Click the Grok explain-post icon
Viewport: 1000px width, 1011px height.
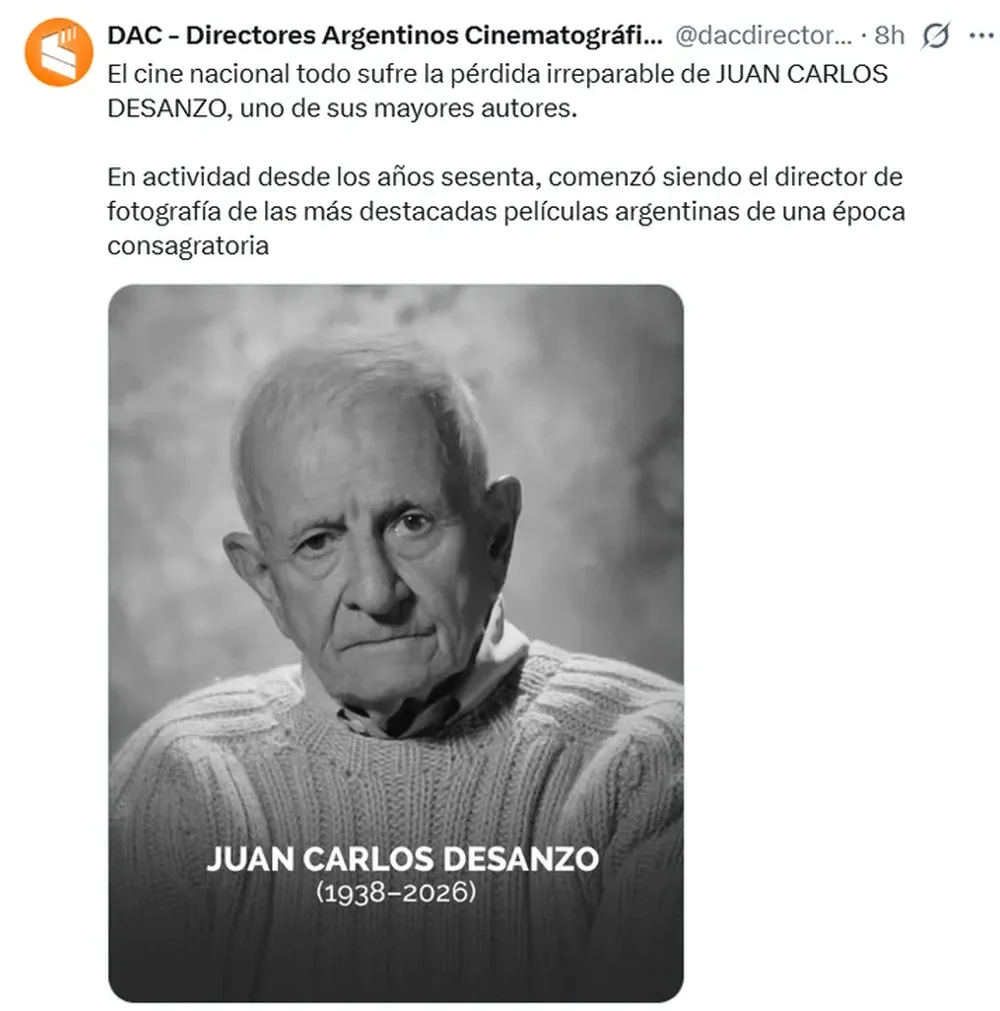936,35
